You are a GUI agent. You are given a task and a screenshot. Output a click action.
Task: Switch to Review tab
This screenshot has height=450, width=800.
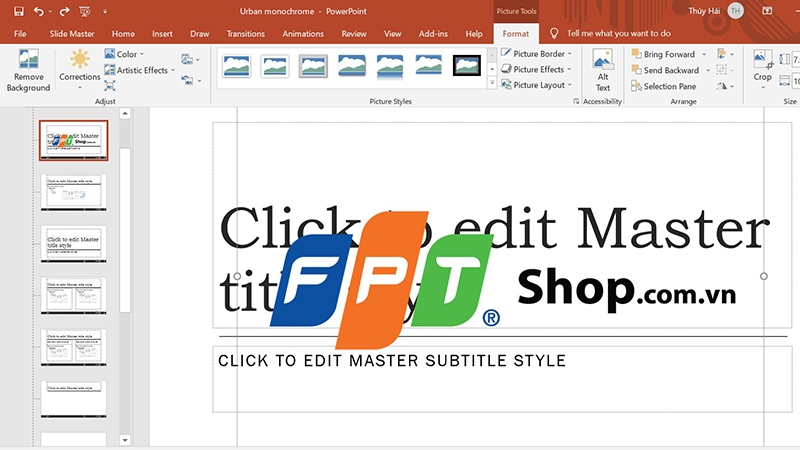[354, 34]
